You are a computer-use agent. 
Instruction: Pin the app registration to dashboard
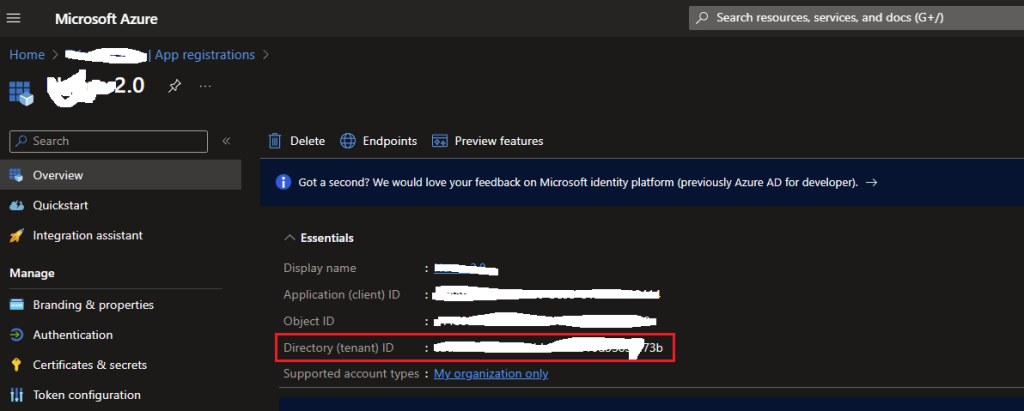pos(174,86)
